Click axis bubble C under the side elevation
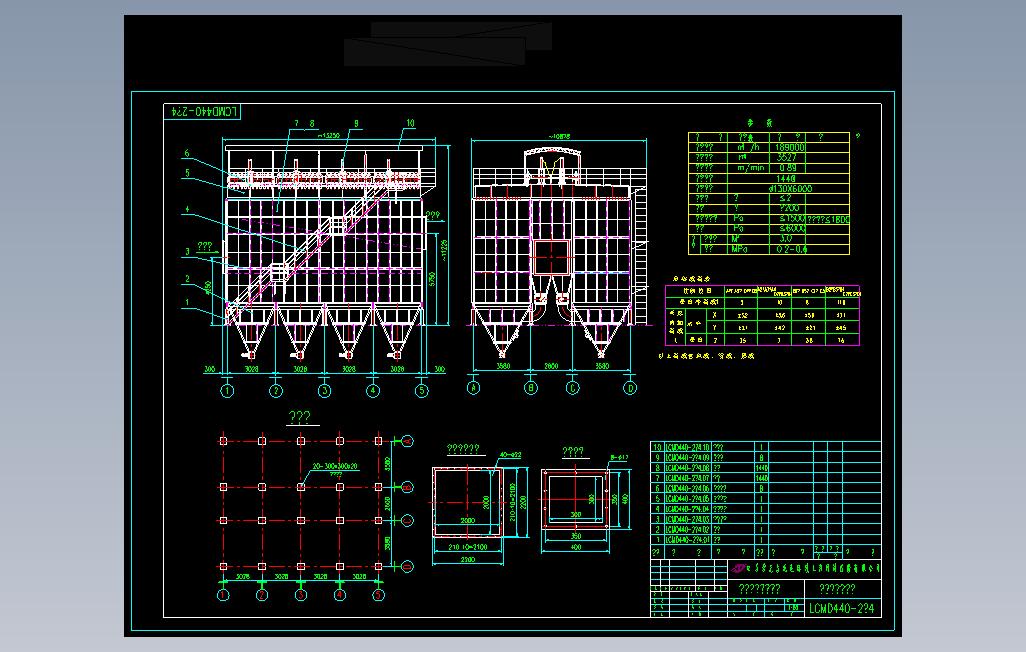This screenshot has height=652, width=1026. click(x=573, y=388)
